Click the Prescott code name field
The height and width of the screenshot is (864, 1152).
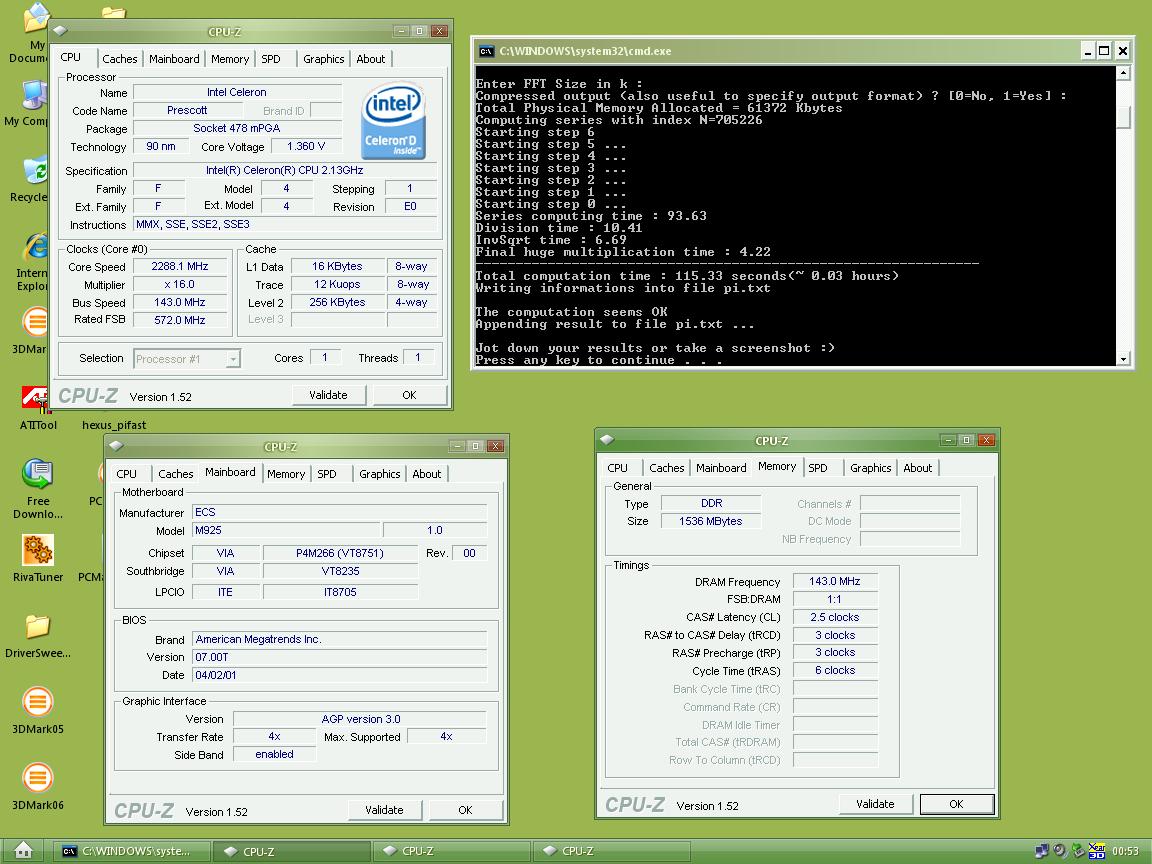pos(187,110)
